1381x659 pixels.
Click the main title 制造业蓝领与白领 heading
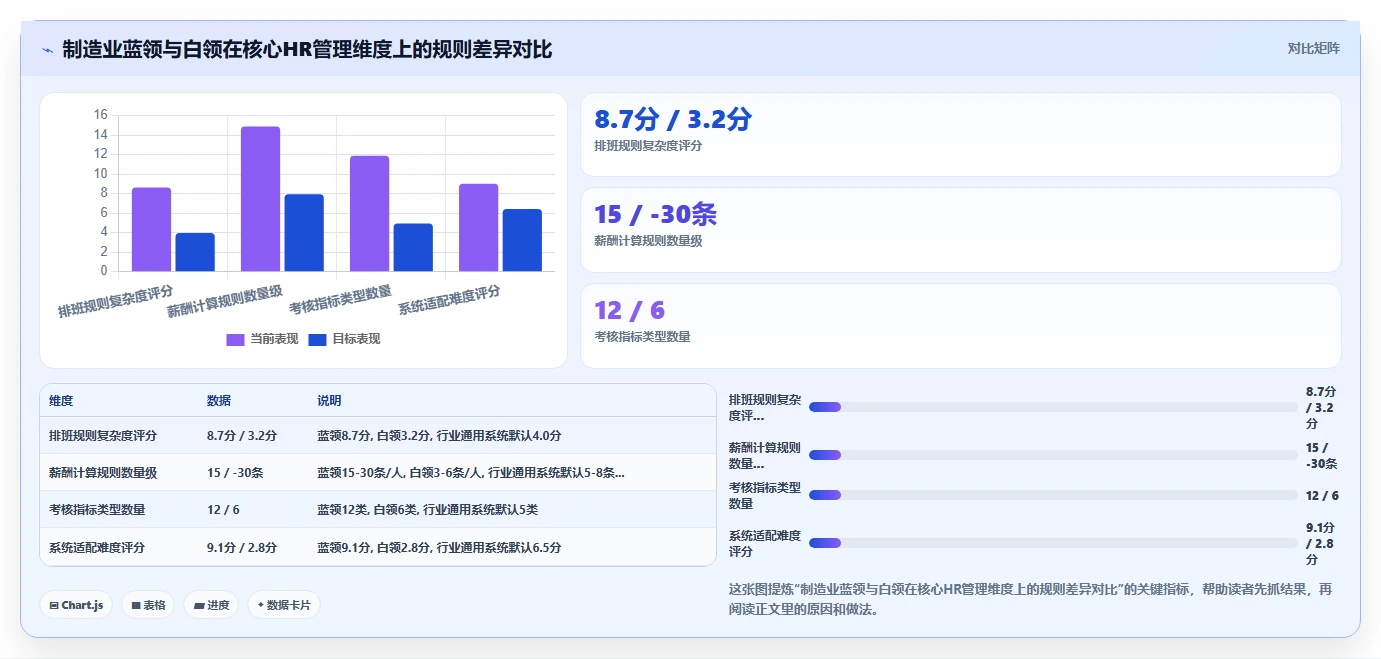pos(307,49)
